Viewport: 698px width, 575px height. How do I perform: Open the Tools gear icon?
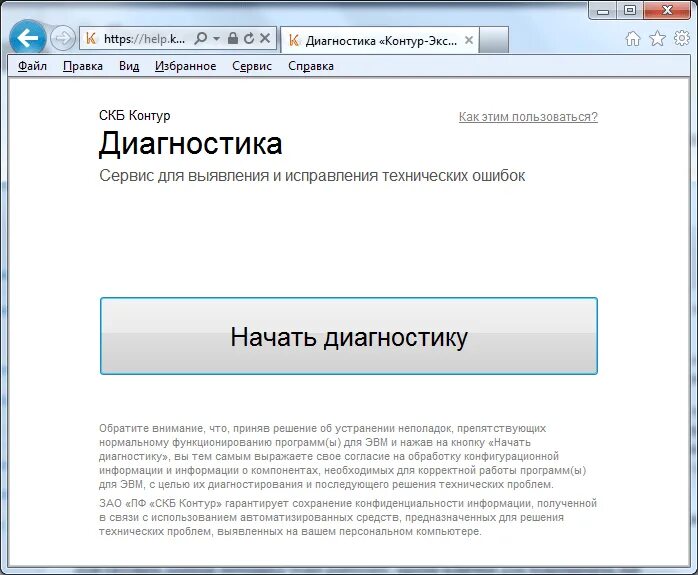point(682,39)
